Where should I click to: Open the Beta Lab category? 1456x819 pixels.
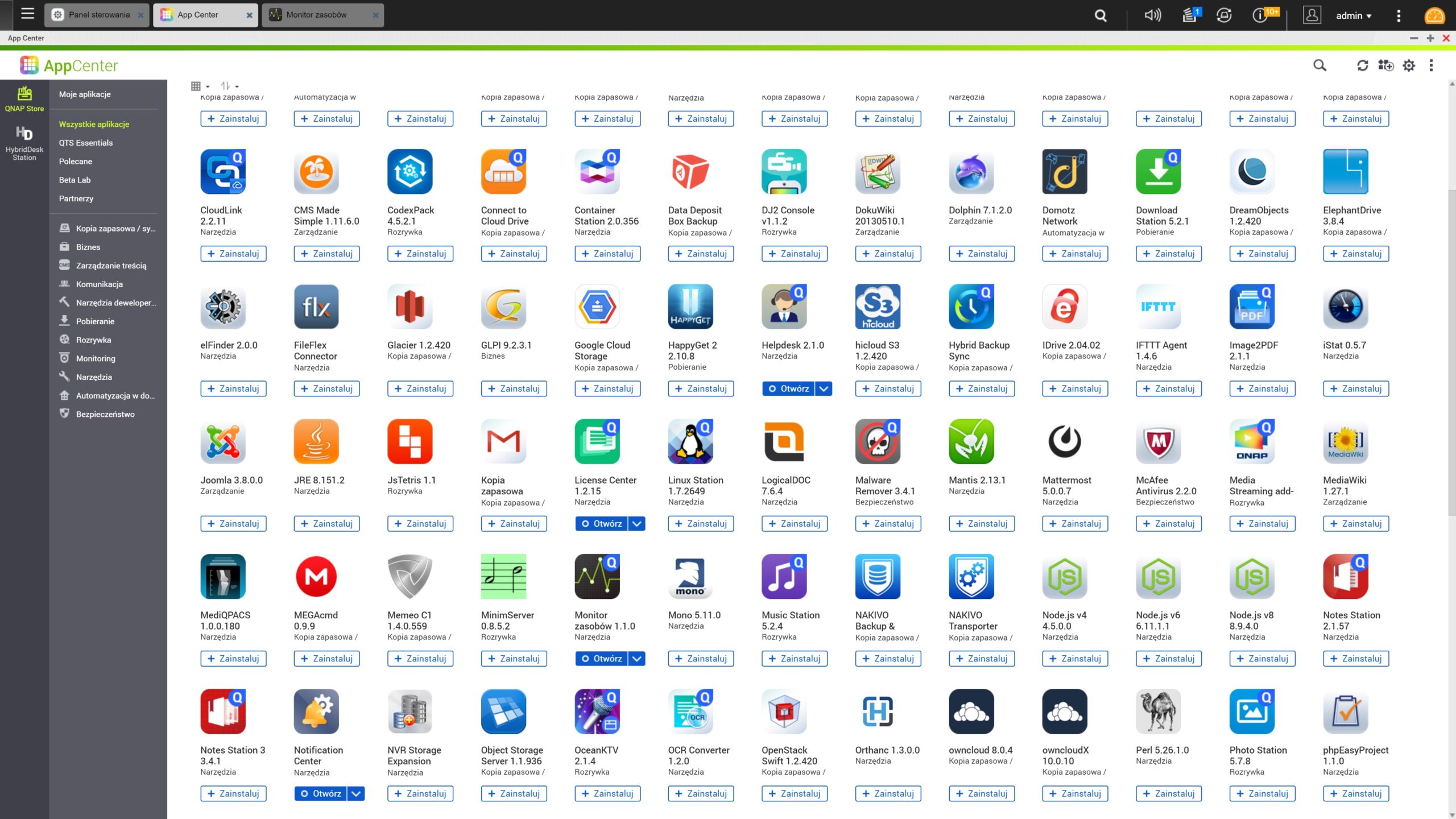click(75, 180)
